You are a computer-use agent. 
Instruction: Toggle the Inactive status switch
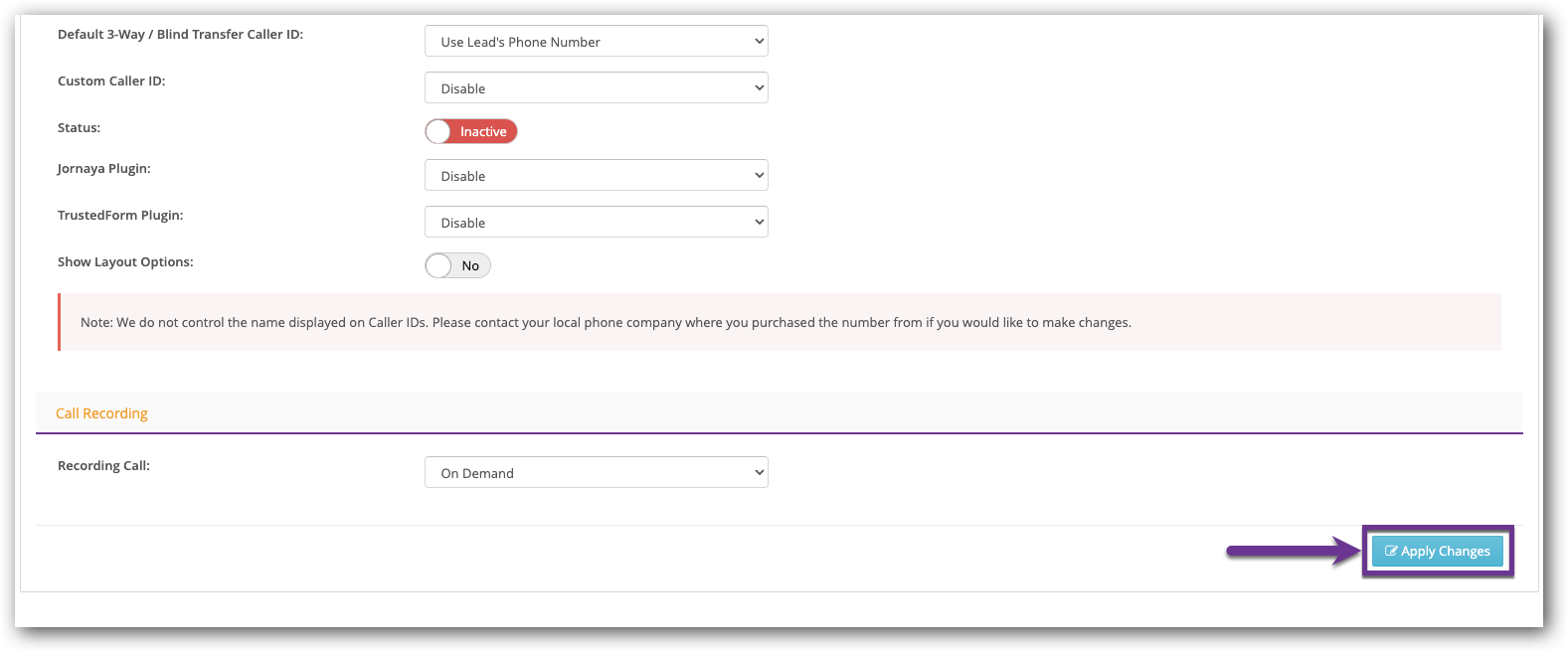point(471,131)
